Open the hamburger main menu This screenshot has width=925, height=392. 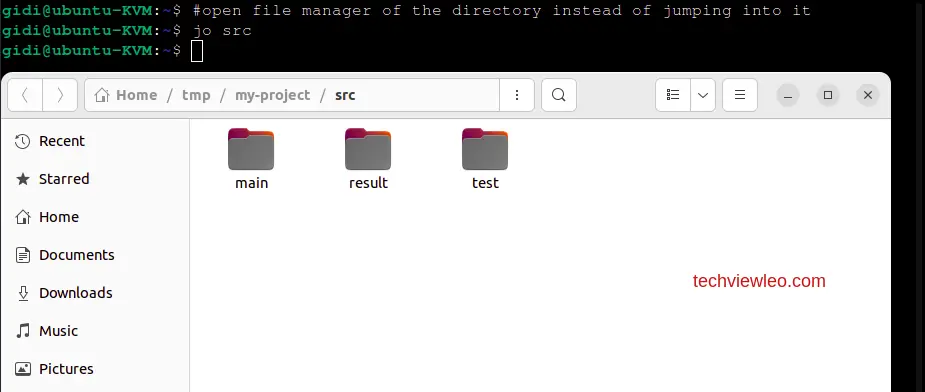(x=740, y=95)
